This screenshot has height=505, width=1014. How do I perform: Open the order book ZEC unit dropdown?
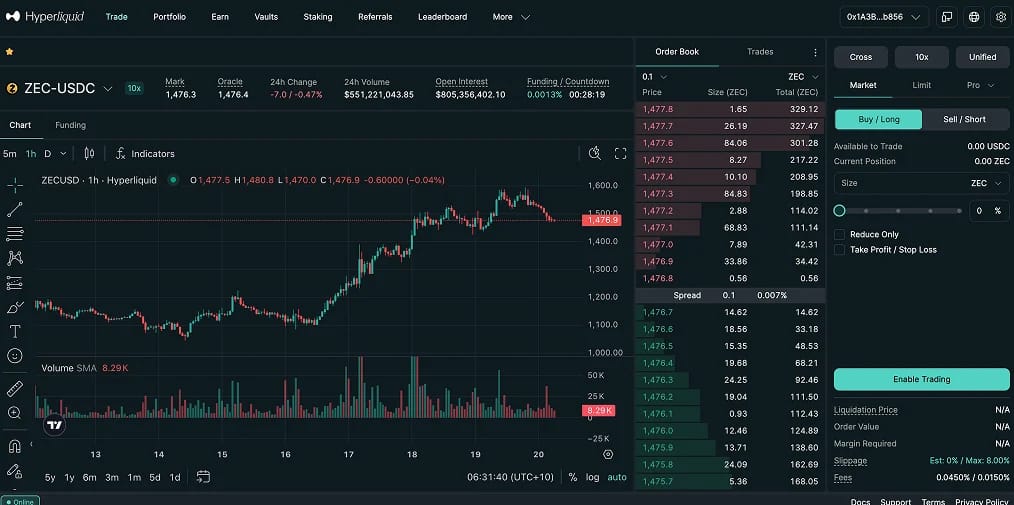(804, 76)
